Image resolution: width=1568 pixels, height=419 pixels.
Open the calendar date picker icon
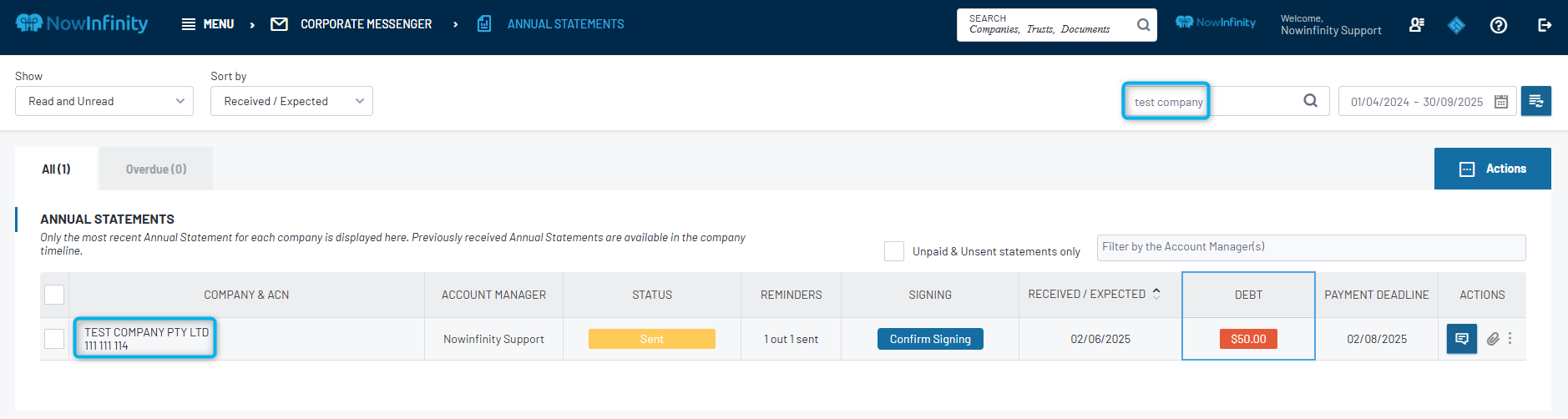[x=1500, y=102]
